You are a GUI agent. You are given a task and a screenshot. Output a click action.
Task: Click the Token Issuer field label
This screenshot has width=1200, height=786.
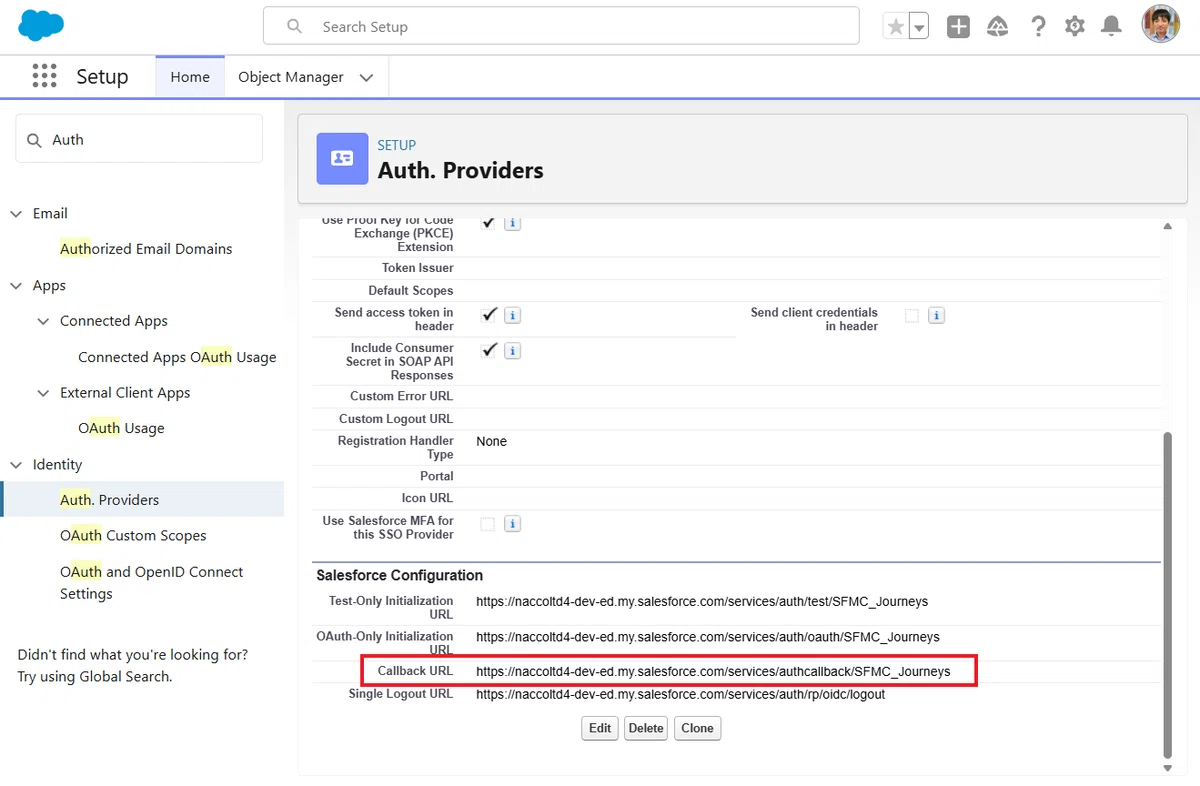(x=418, y=268)
